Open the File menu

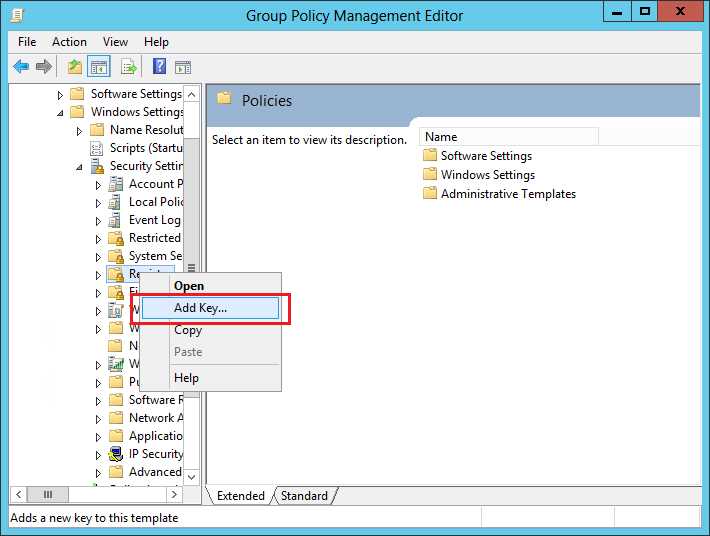(x=27, y=42)
